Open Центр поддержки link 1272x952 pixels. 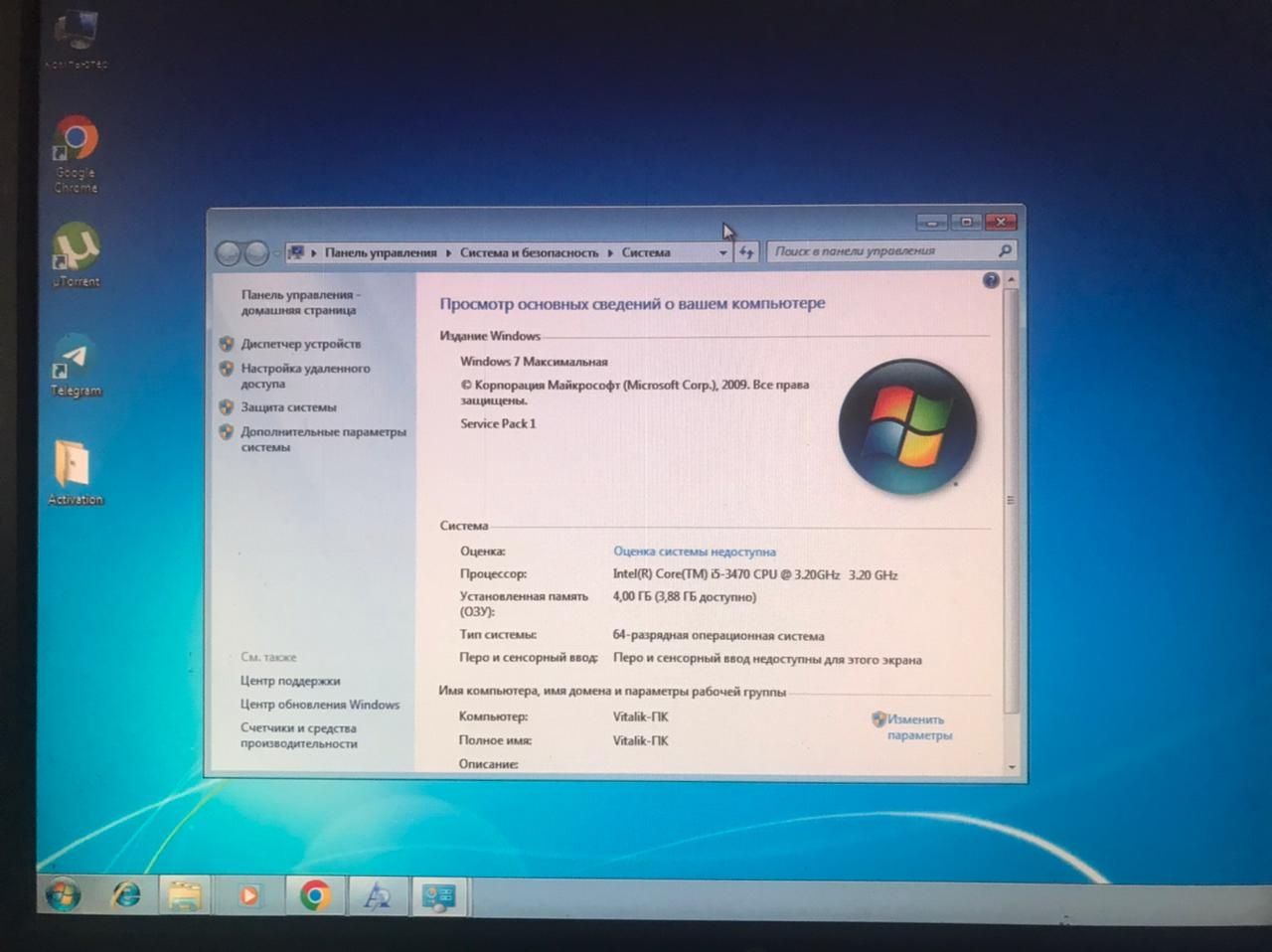point(290,681)
